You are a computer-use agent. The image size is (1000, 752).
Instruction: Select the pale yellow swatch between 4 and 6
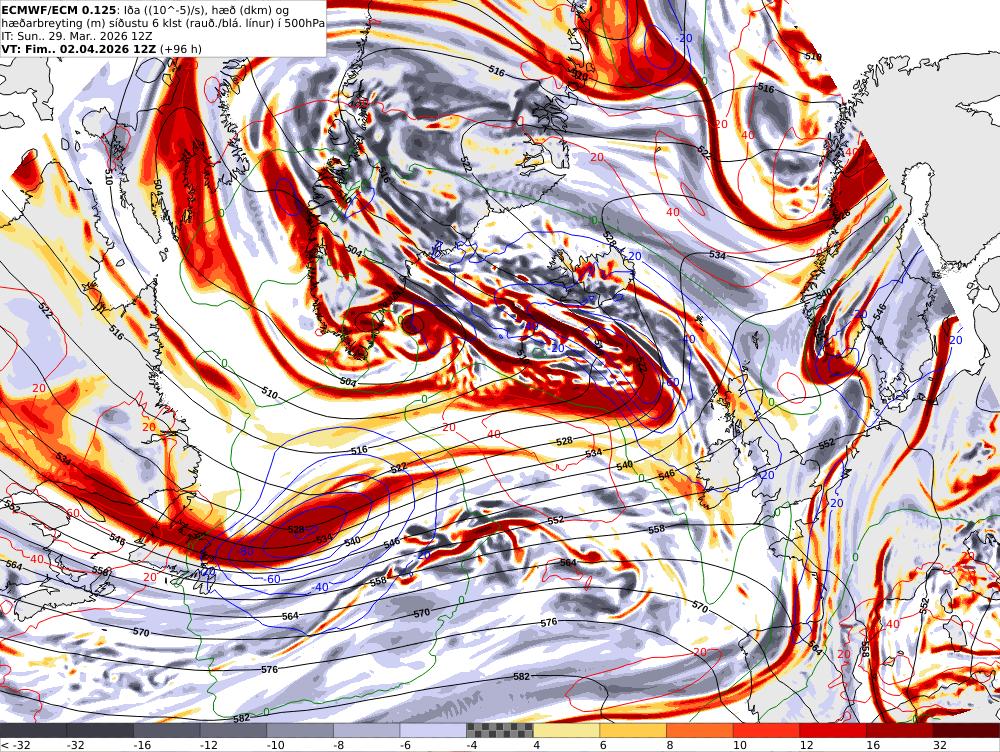tap(566, 730)
